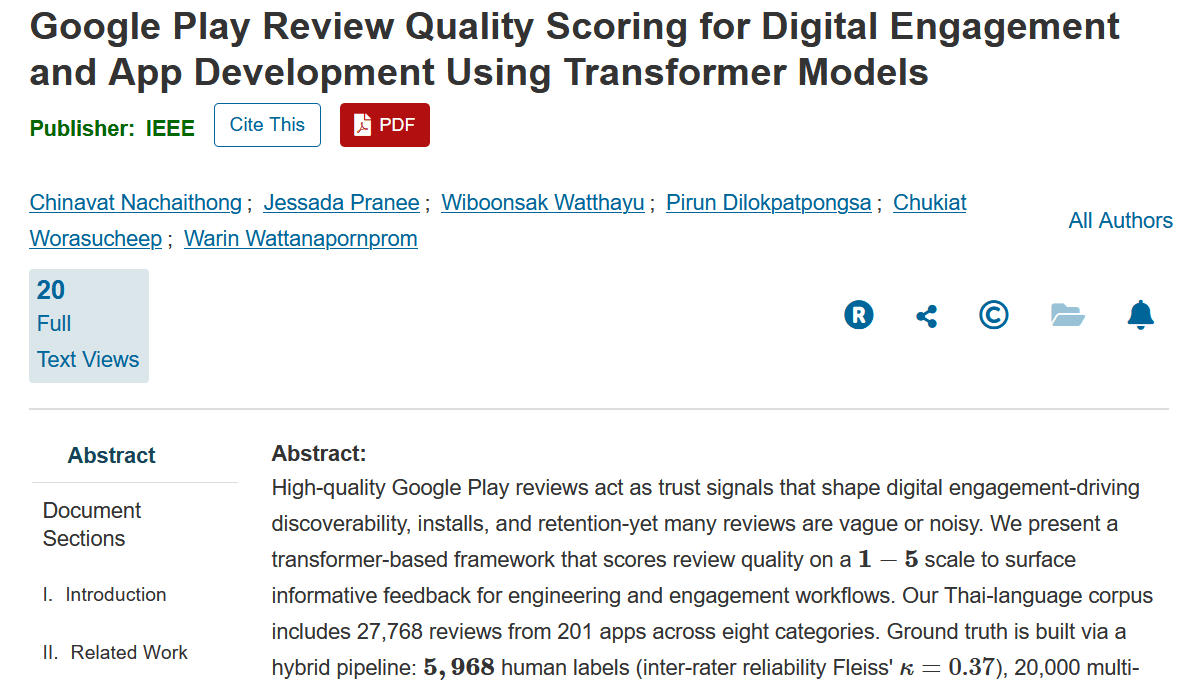Image resolution: width=1182 pixels, height=686 pixels.
Task: Open the copyright icon
Action: (994, 314)
